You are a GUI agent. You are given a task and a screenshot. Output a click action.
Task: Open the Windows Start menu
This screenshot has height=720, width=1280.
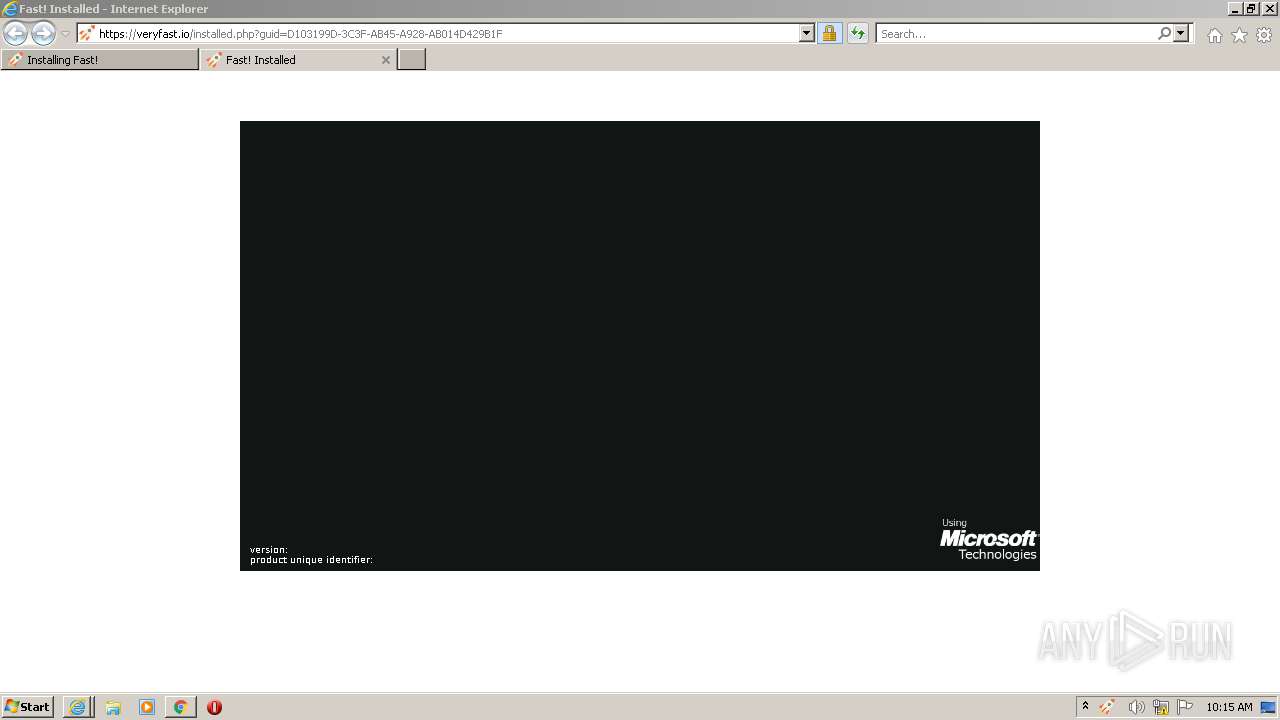pos(27,707)
